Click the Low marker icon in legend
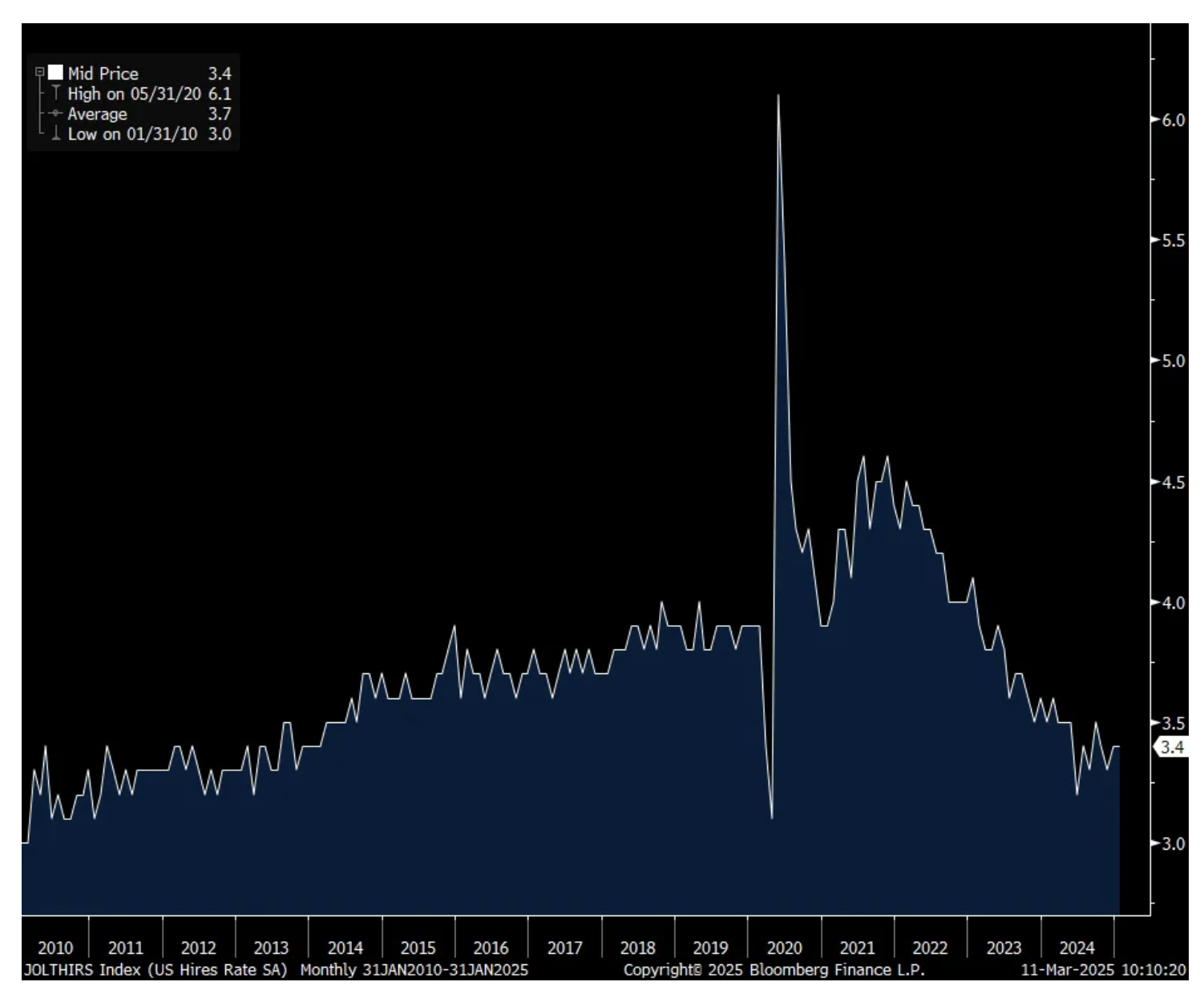This screenshot has height=994, width=1204. click(x=55, y=134)
